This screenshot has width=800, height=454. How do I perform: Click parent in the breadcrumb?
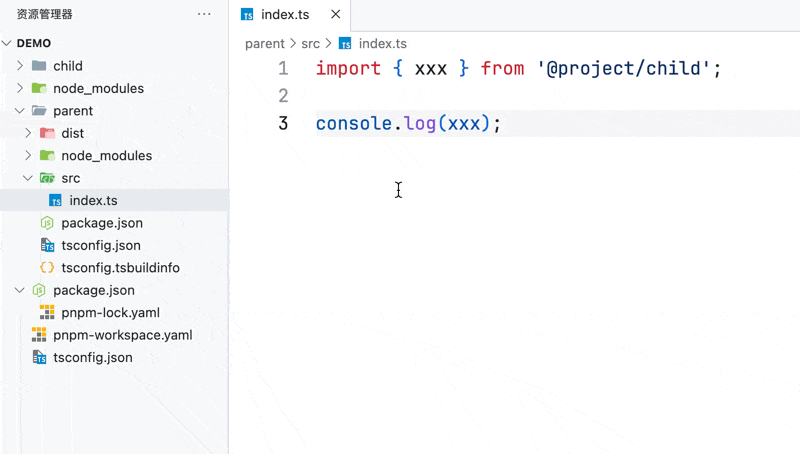click(x=265, y=44)
